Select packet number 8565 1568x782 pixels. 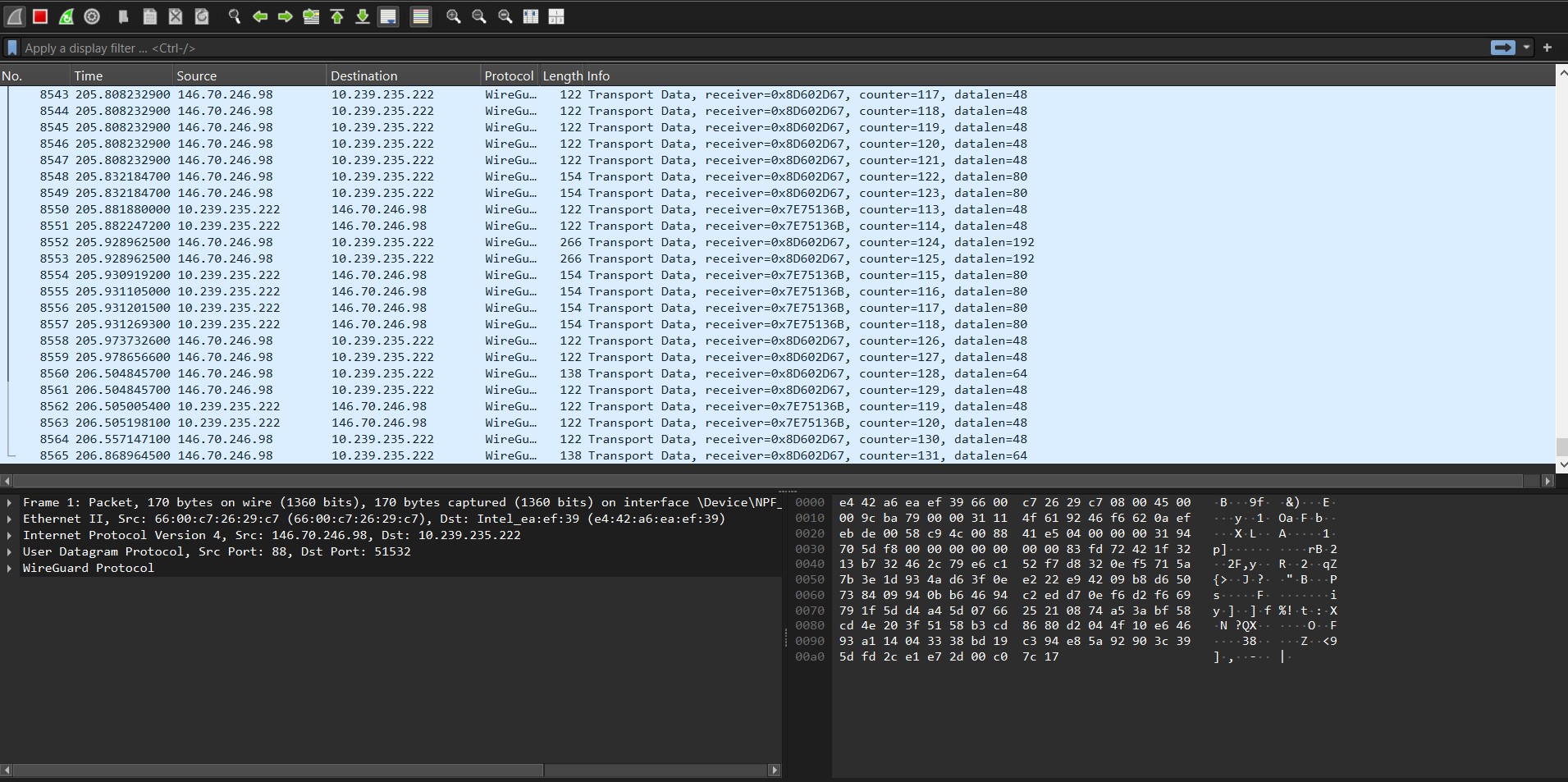777,455
